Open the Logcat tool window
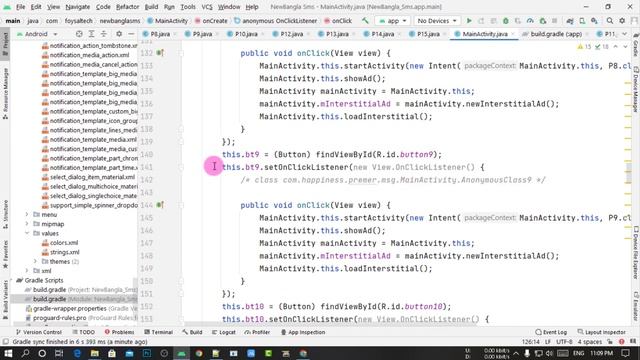The image size is (640, 360). (x=224, y=332)
